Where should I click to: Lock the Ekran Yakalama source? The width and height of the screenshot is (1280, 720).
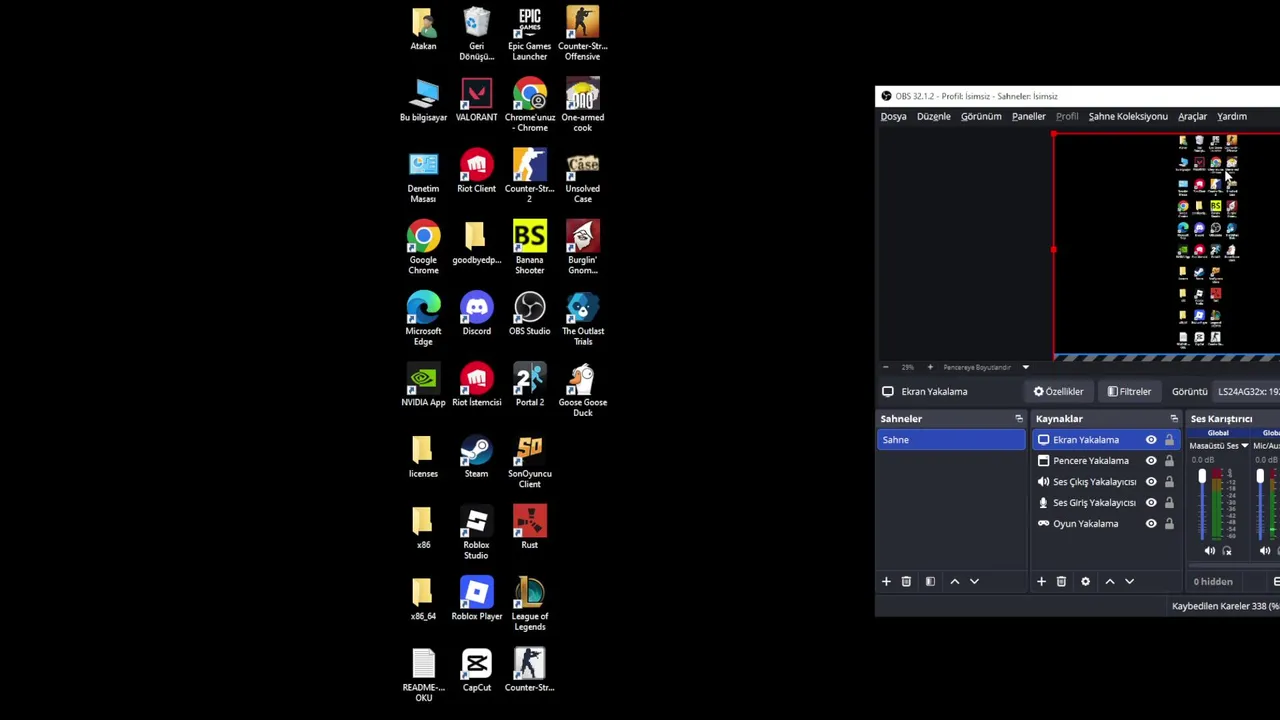tap(1169, 440)
